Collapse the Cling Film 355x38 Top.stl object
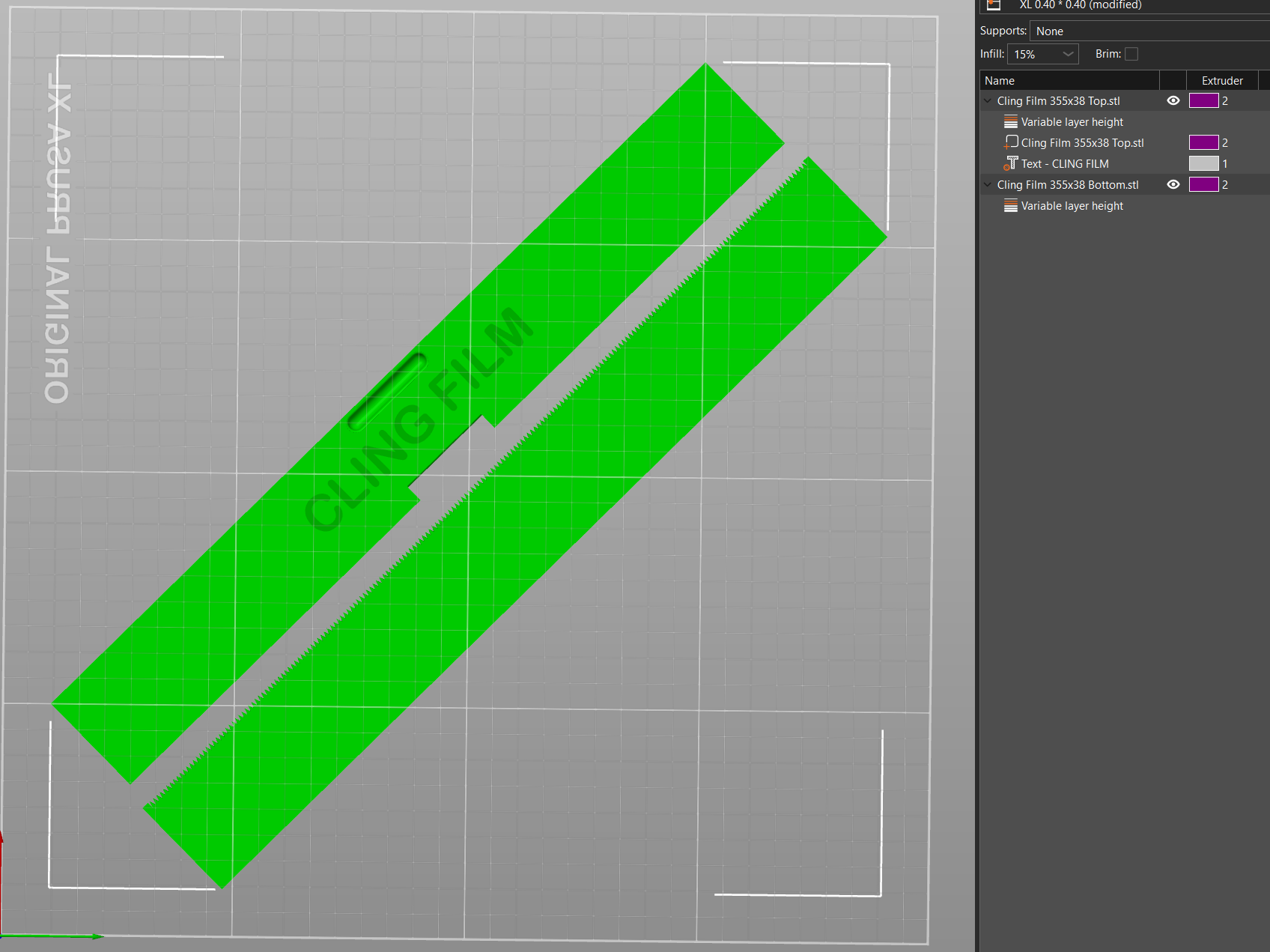Screen dimensions: 1270x952 coord(988,101)
